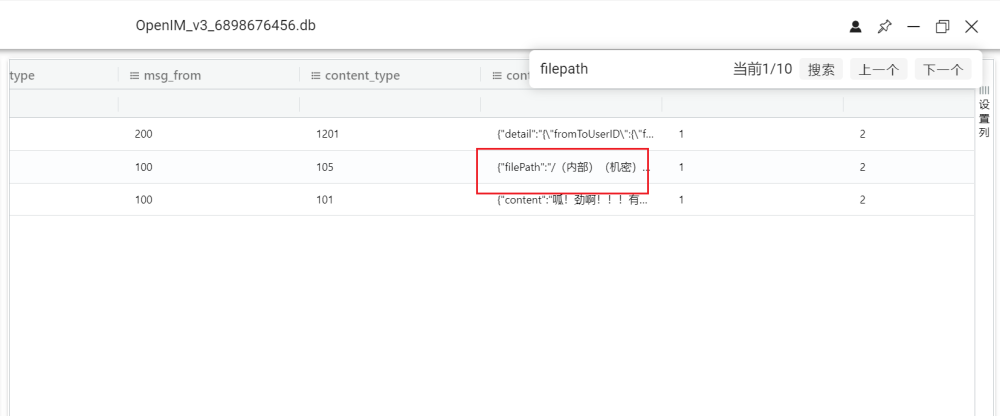
Task: Go to previous match with 上一个
Action: pos(879,69)
